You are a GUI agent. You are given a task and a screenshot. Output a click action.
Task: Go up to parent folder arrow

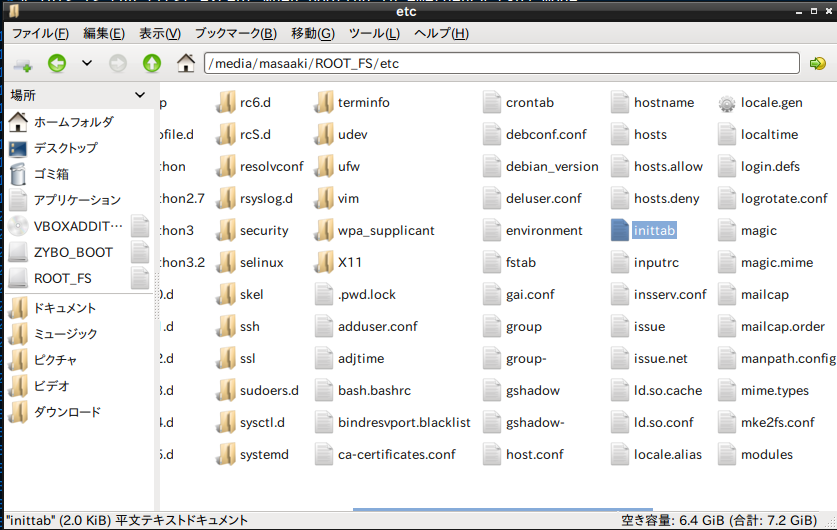click(152, 64)
